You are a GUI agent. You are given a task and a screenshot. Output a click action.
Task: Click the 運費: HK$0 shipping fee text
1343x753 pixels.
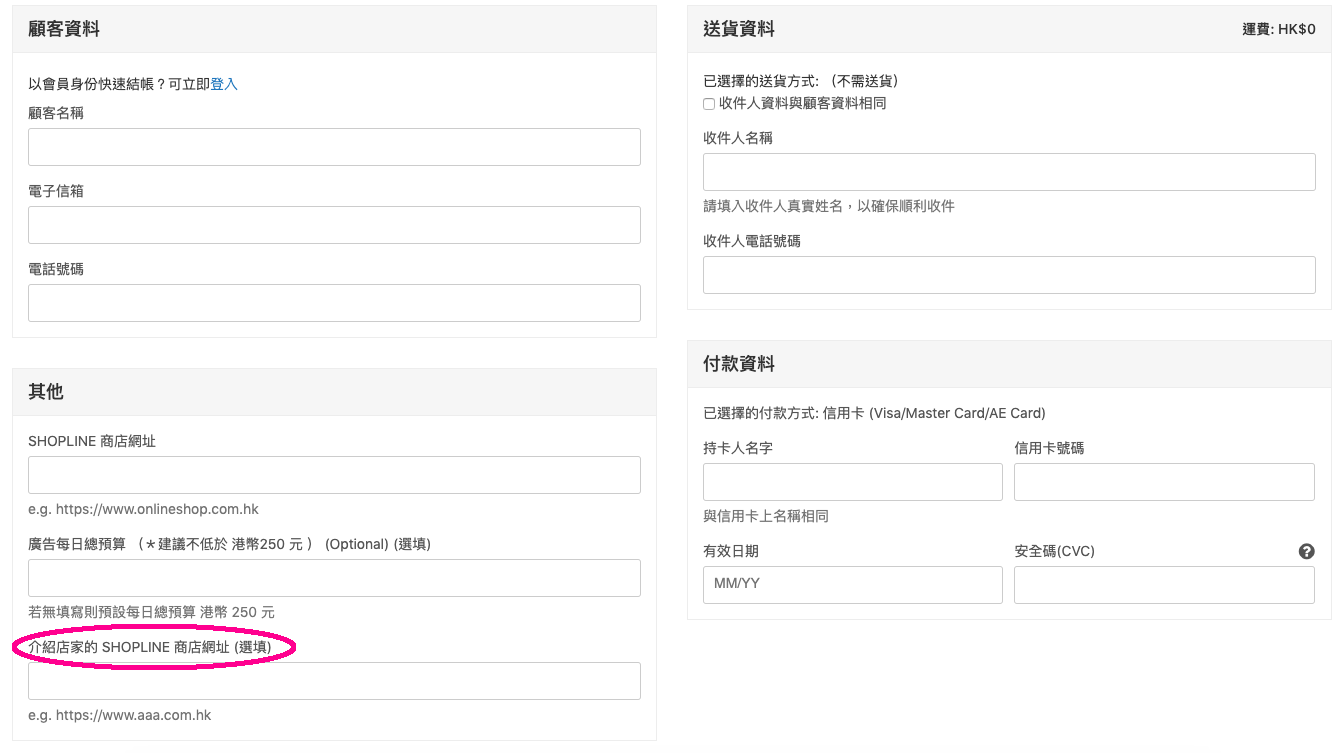coord(1278,30)
